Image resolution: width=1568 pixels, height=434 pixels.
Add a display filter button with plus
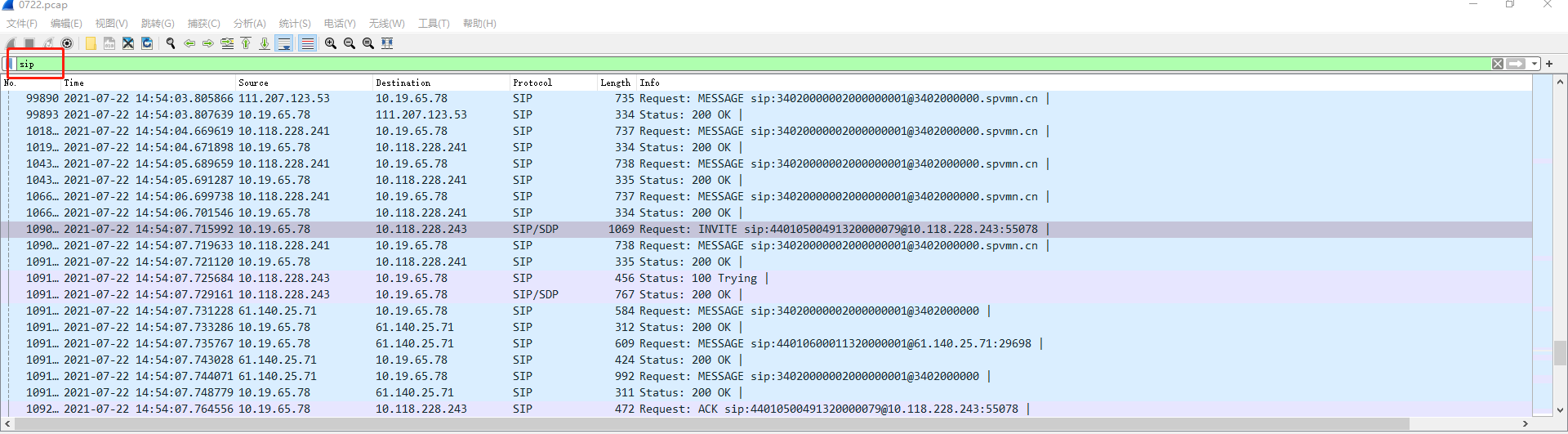click(1549, 64)
